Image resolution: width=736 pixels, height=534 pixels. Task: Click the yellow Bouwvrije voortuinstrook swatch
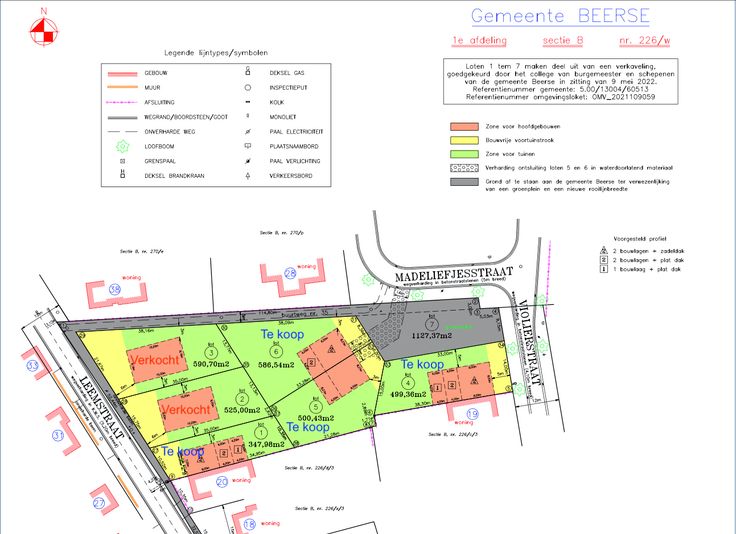pos(463,142)
